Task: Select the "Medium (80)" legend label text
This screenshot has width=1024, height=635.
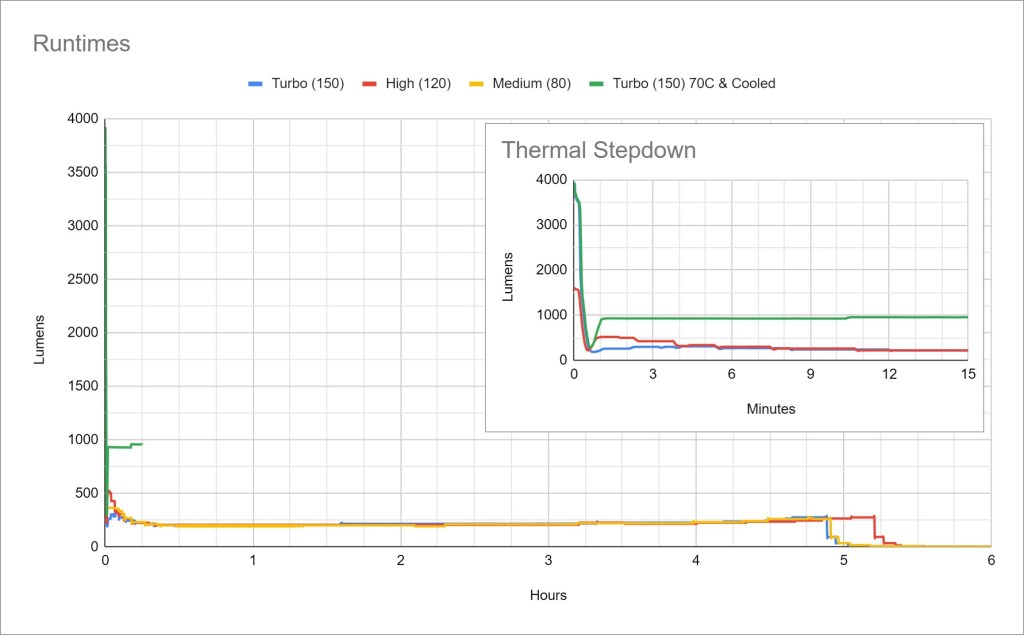Action: coord(531,84)
